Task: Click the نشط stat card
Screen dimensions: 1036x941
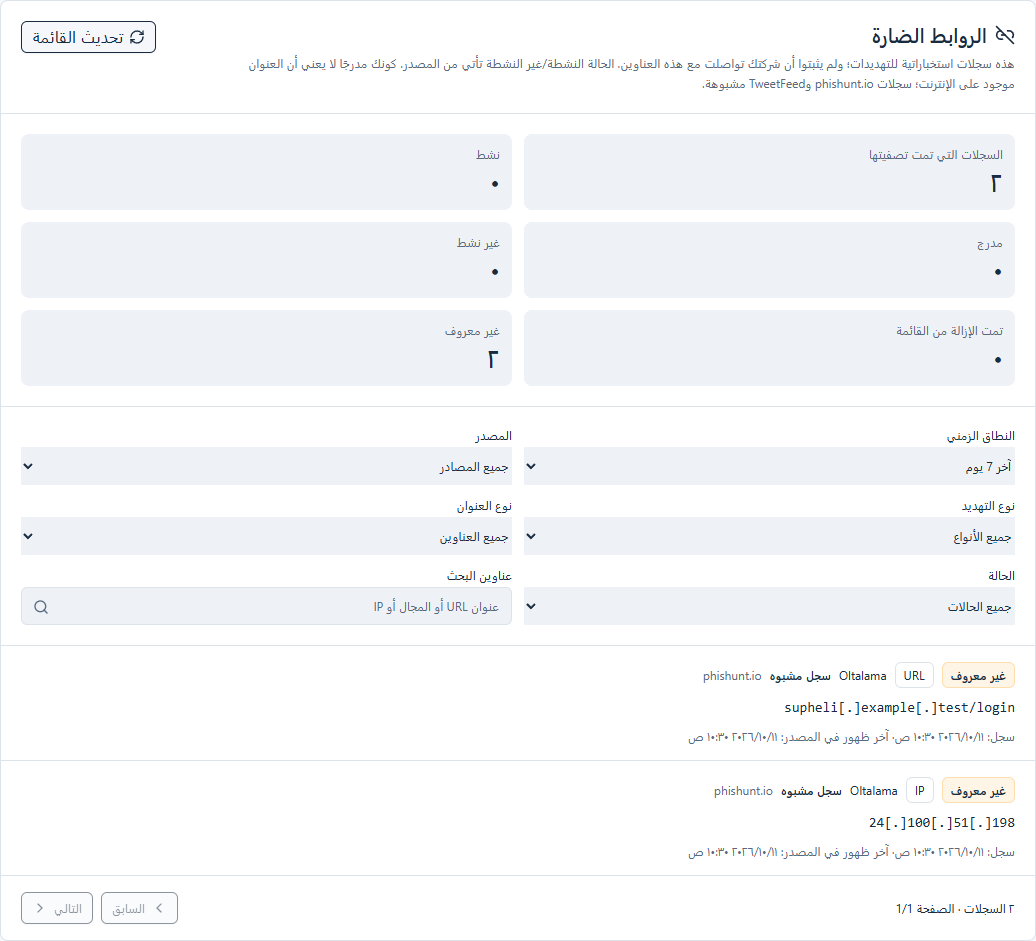Action: 266,172
